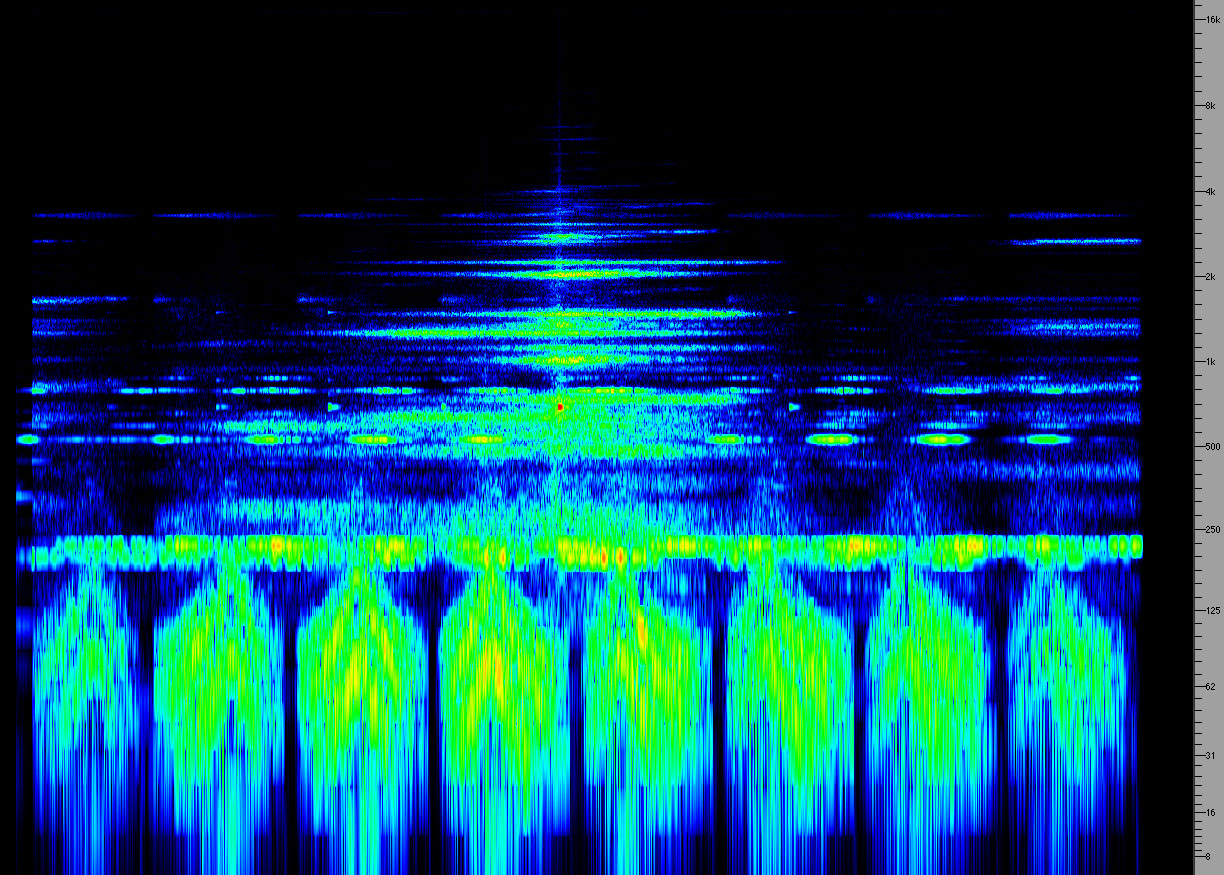Click the leftmost green blob on the 500 Hz line
The image size is (1224, 875).
(27, 439)
